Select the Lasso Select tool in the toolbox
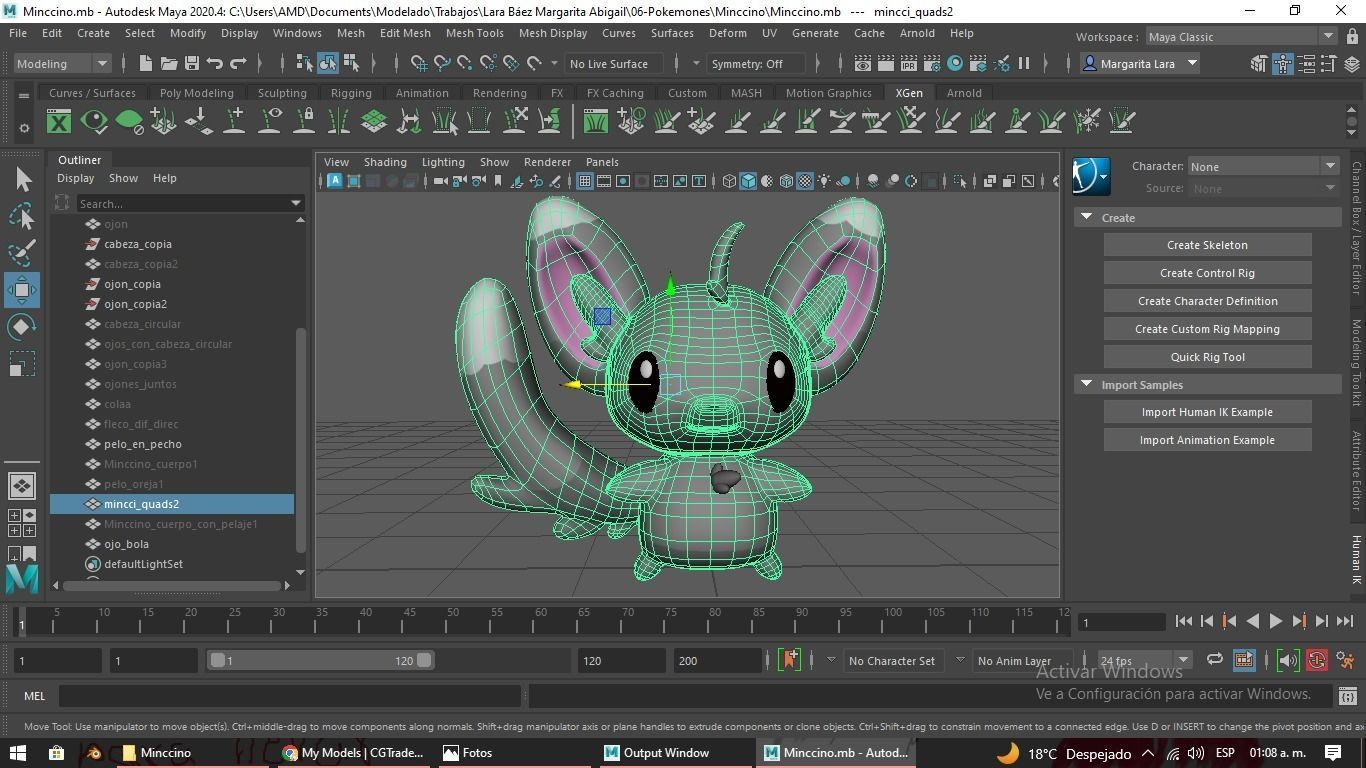Viewport: 1366px width, 768px height. (21, 216)
